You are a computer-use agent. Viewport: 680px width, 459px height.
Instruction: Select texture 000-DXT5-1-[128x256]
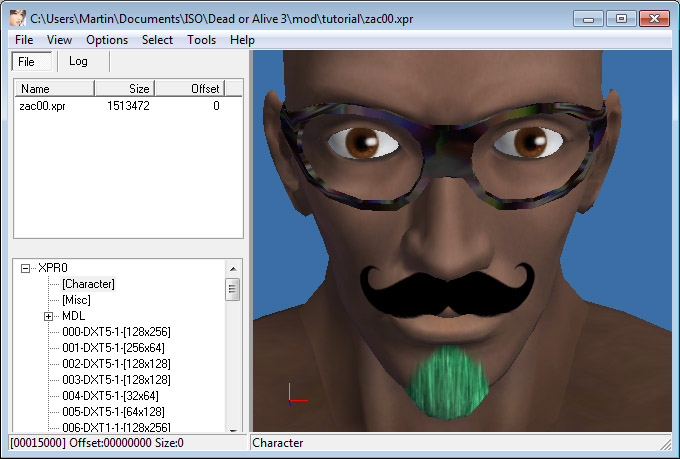click(116, 332)
